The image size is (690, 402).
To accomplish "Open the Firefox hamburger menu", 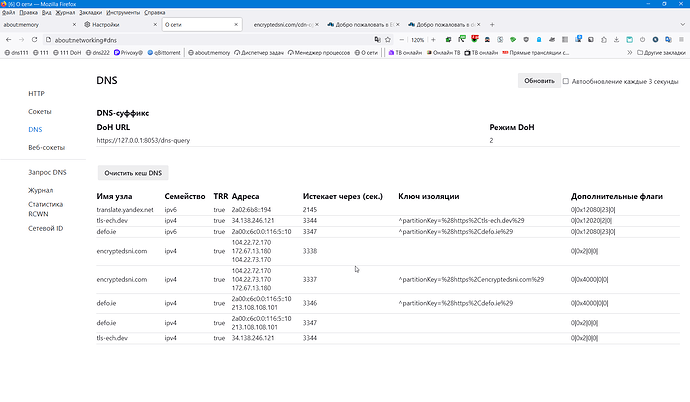I will coord(681,40).
